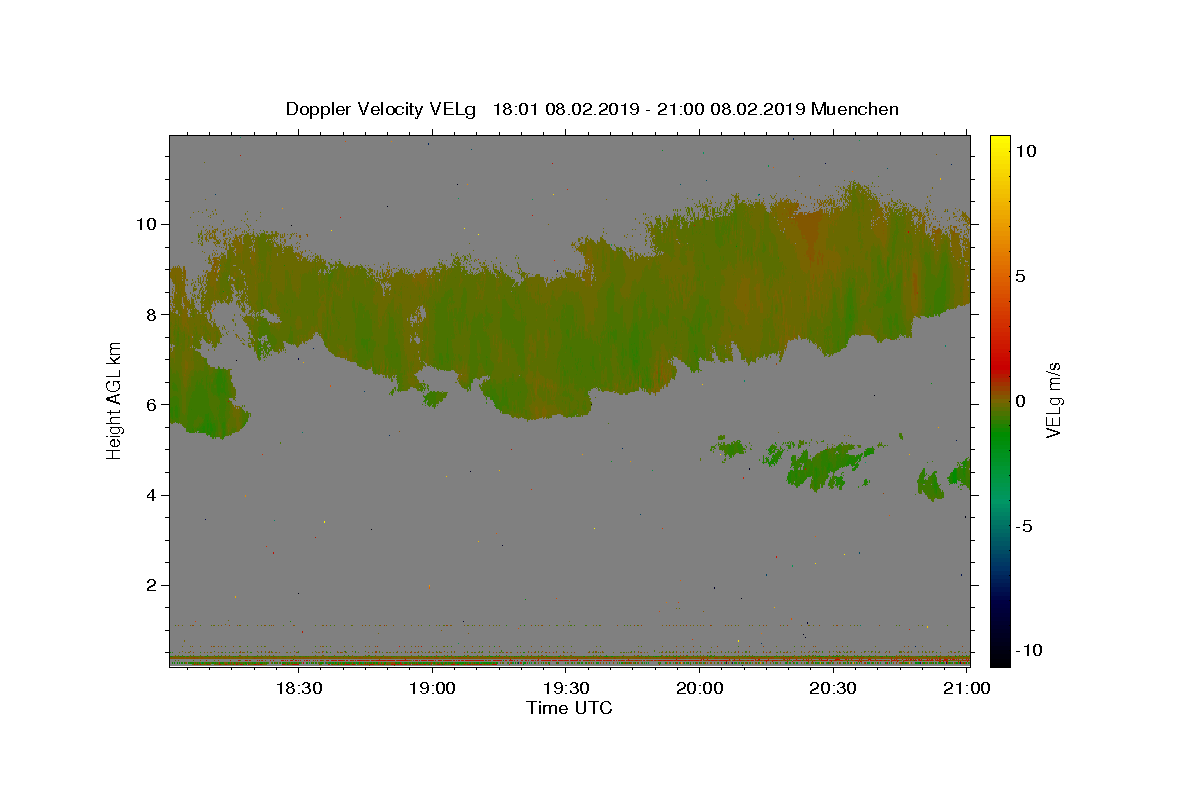Click the black bottom end of the colorbar
This screenshot has width=1200, height=800.
[x=1000, y=655]
